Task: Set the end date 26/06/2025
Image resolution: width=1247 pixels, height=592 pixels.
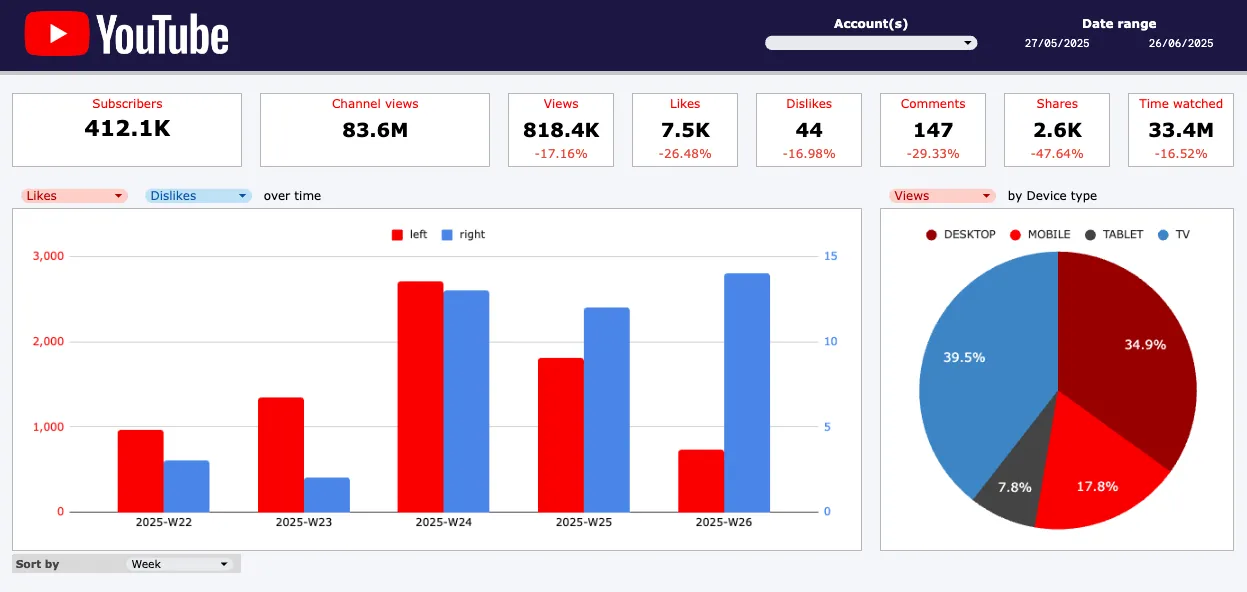Action: [1180, 43]
